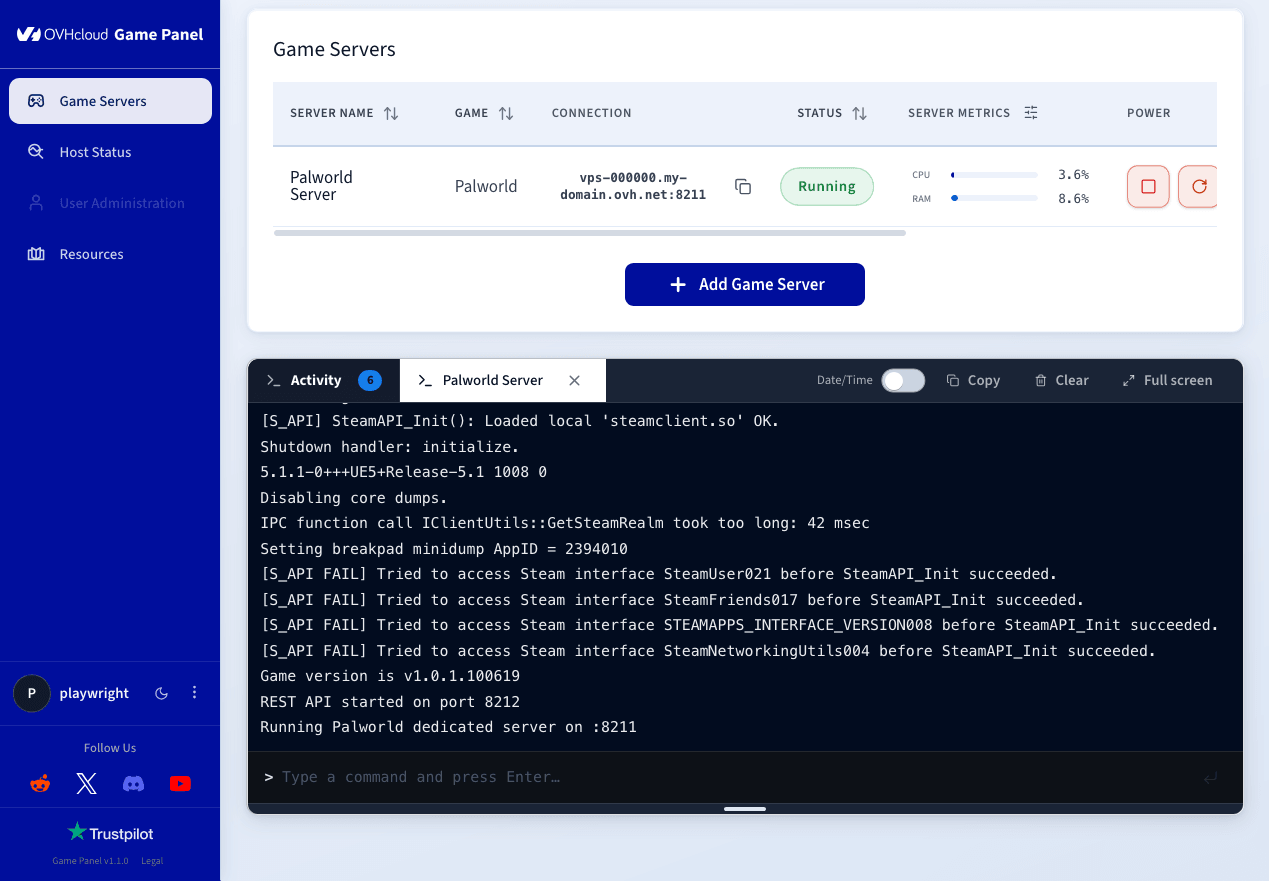Click the 'Game version is v1.0.1.100619' line
The image size is (1280, 881).
(390, 676)
